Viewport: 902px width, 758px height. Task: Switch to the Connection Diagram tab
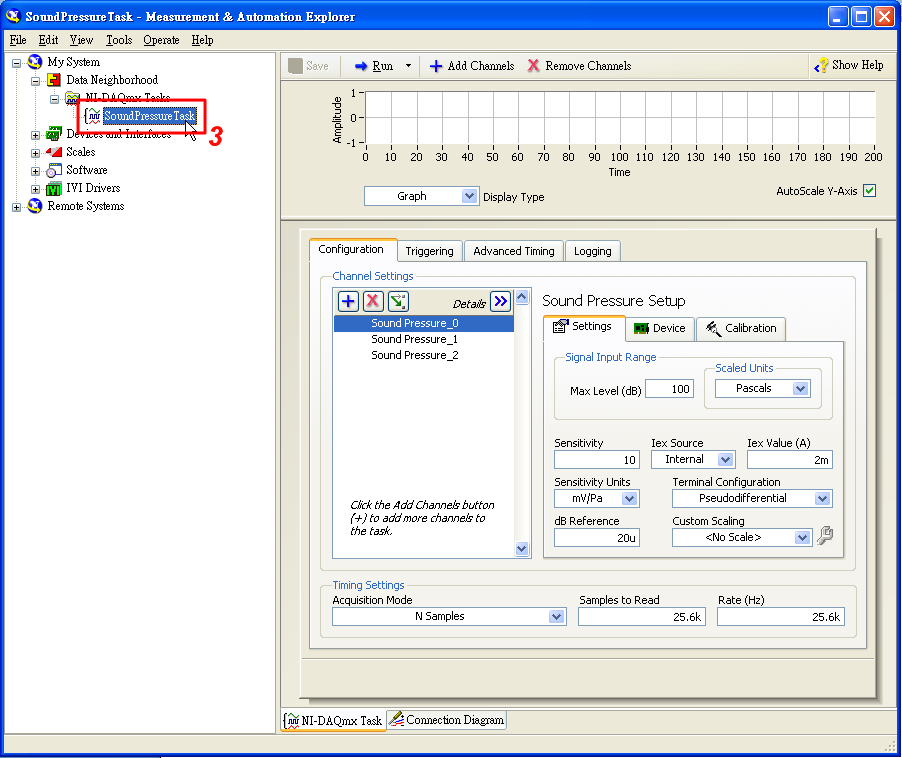click(x=447, y=720)
